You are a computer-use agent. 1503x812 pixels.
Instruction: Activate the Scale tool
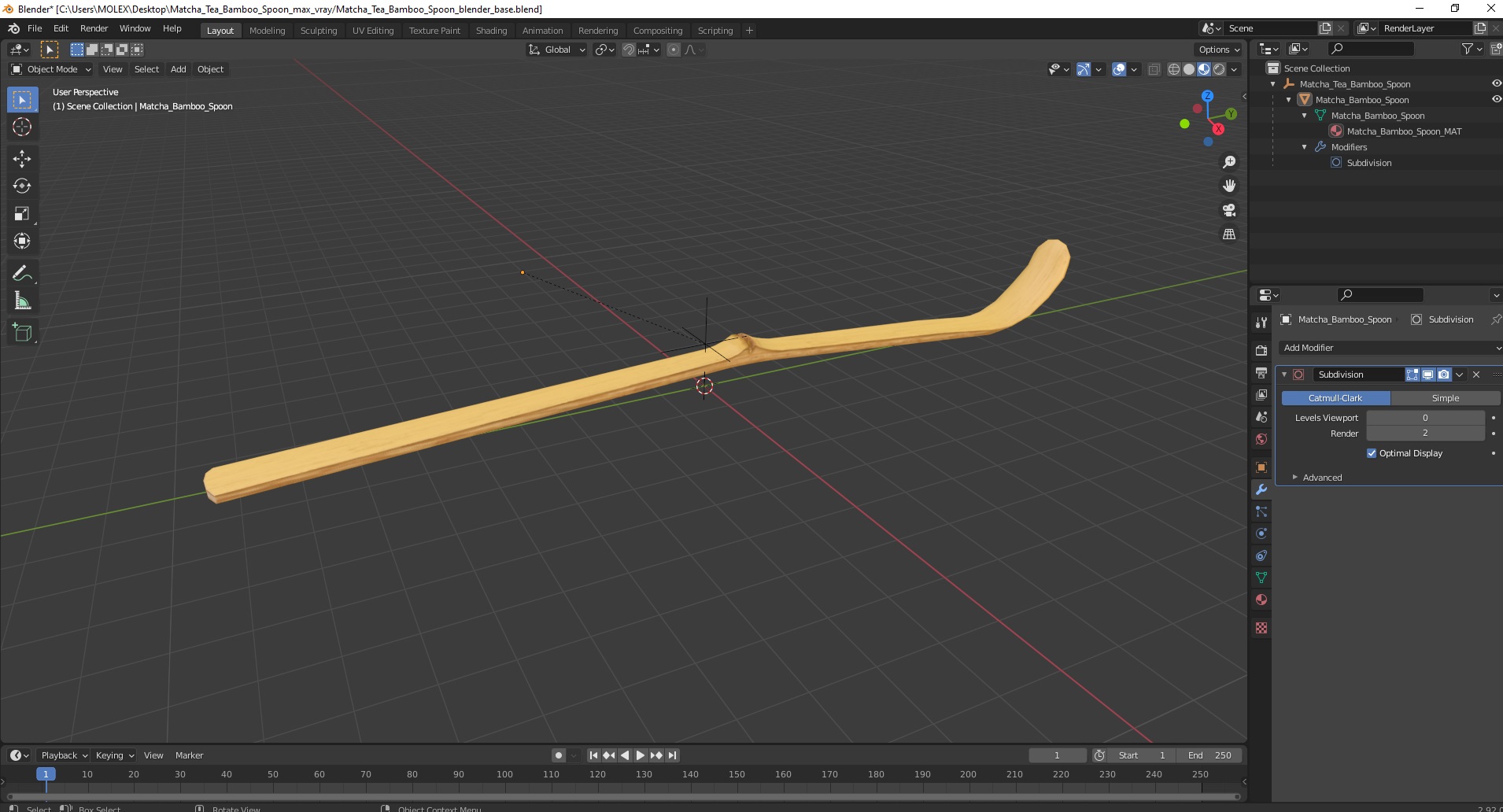click(x=22, y=214)
